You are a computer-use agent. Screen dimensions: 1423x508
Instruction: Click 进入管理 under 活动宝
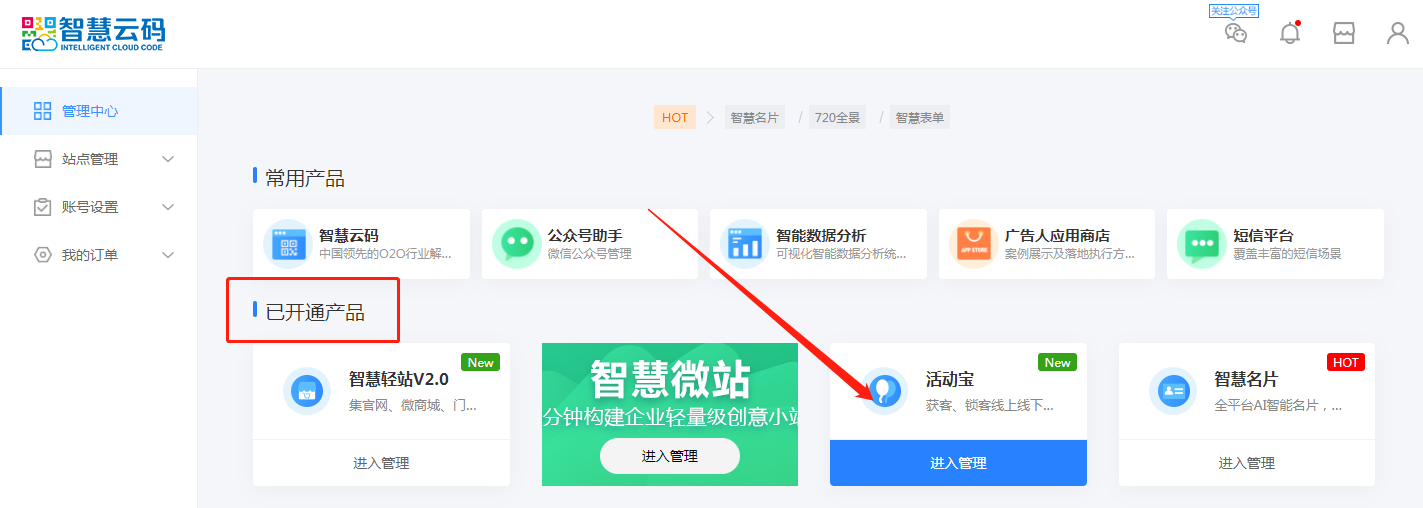tap(958, 463)
